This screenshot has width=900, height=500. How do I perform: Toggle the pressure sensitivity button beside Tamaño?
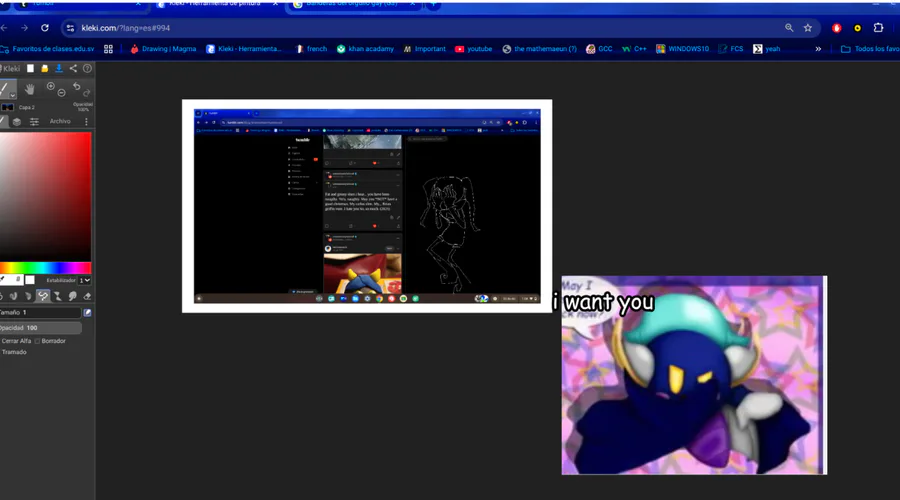click(87, 313)
